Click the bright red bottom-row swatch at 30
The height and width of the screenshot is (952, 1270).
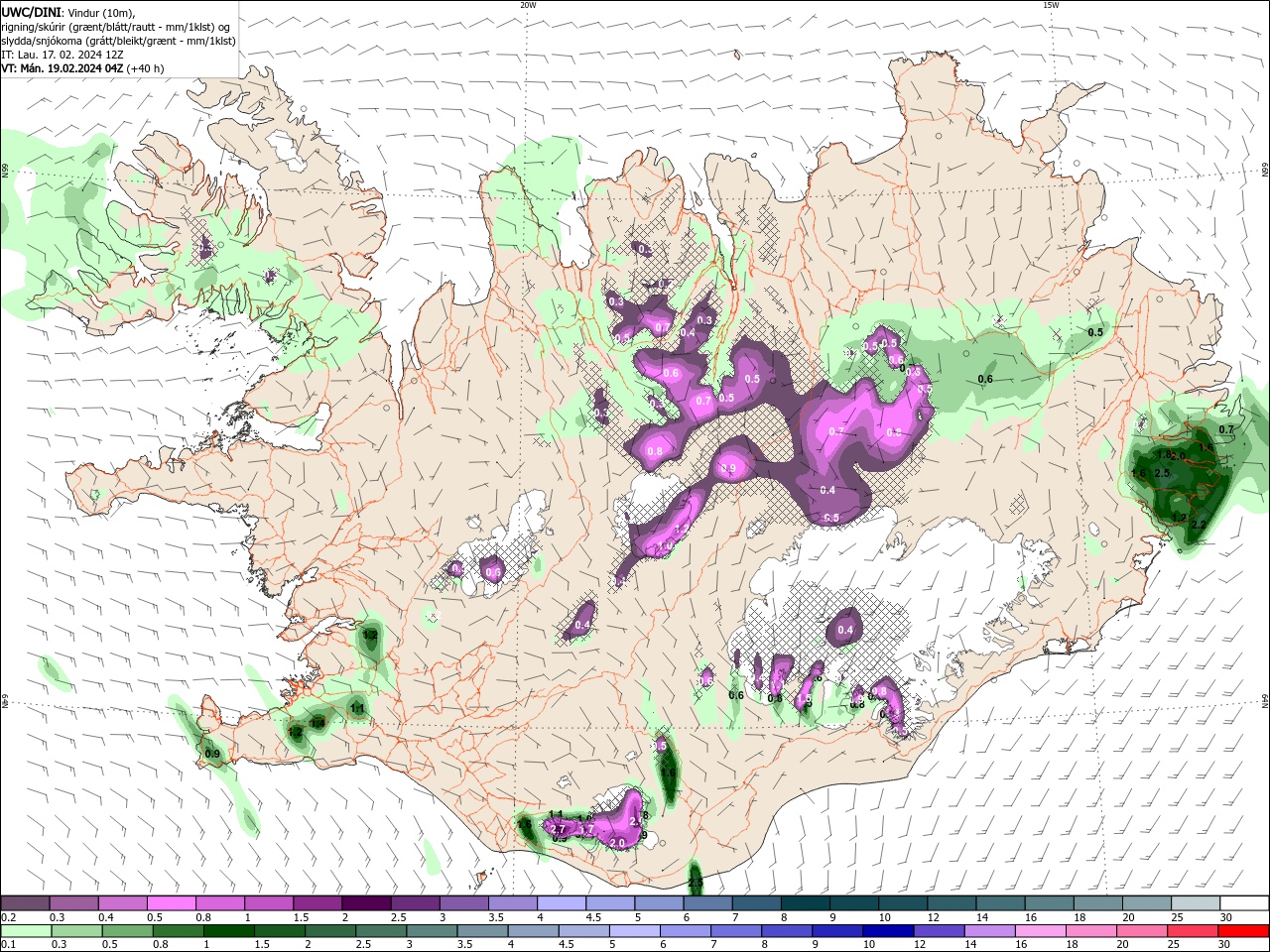(x=1243, y=931)
